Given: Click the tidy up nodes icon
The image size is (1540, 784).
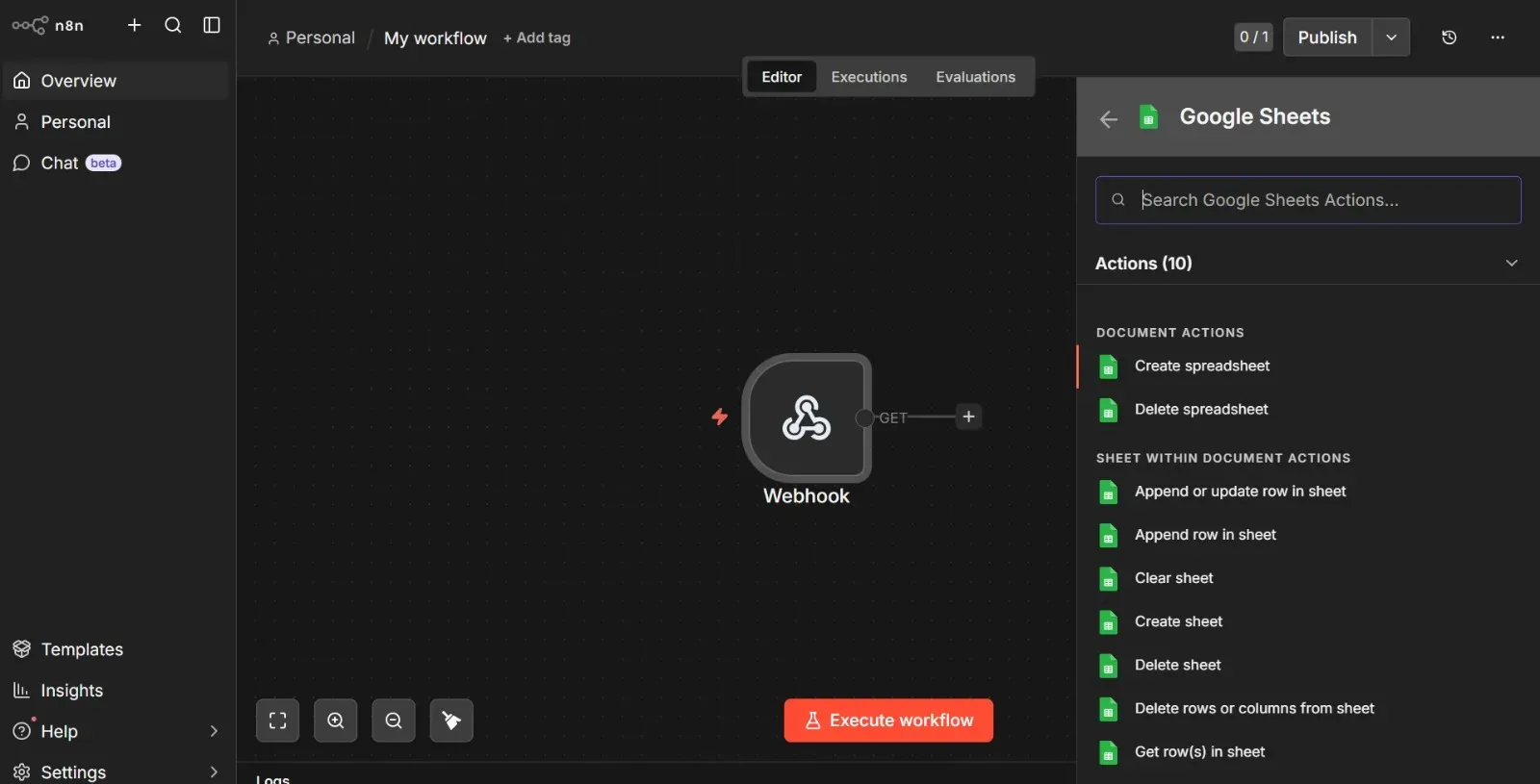Looking at the screenshot, I should pyautogui.click(x=451, y=721).
